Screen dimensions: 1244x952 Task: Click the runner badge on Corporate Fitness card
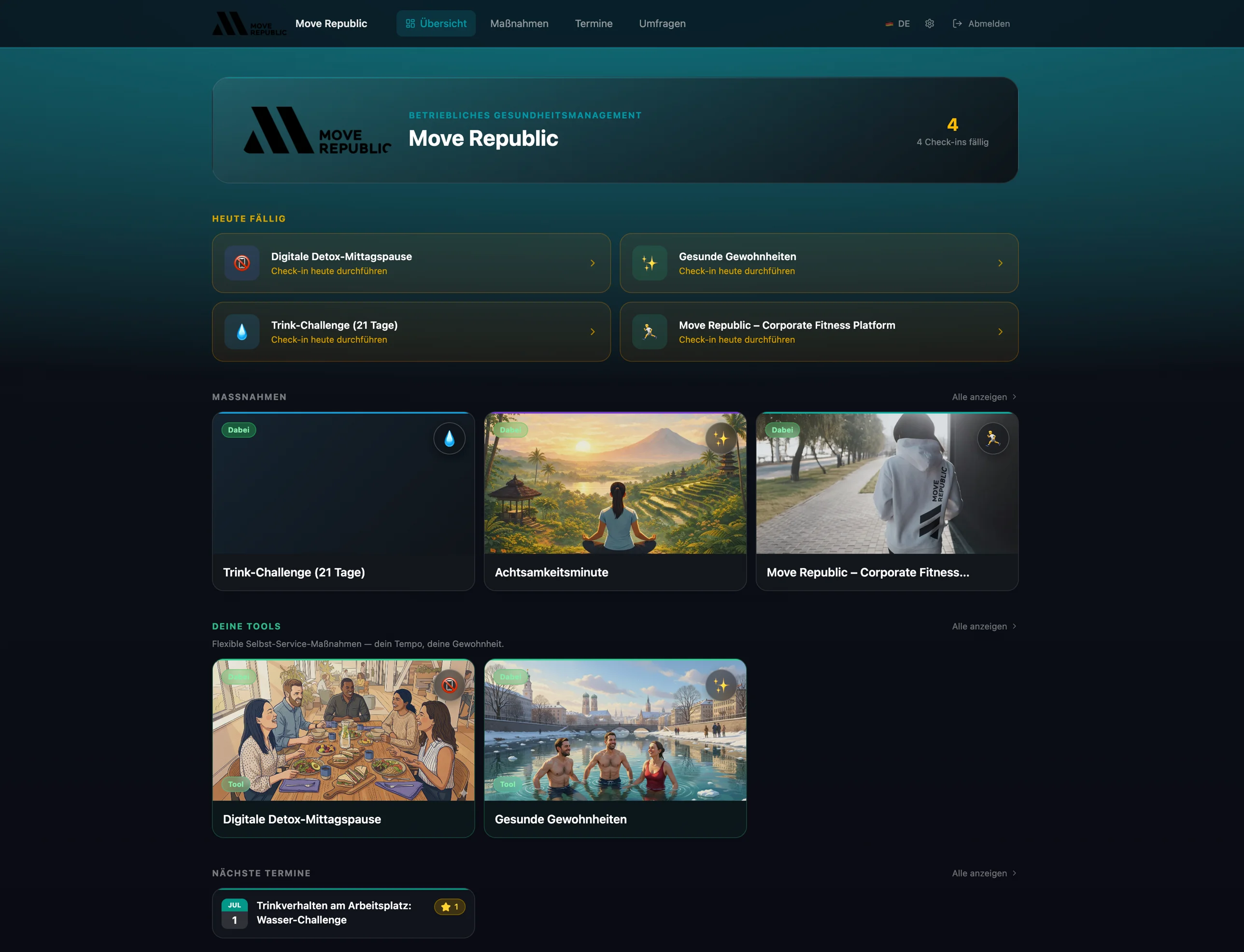pos(993,439)
